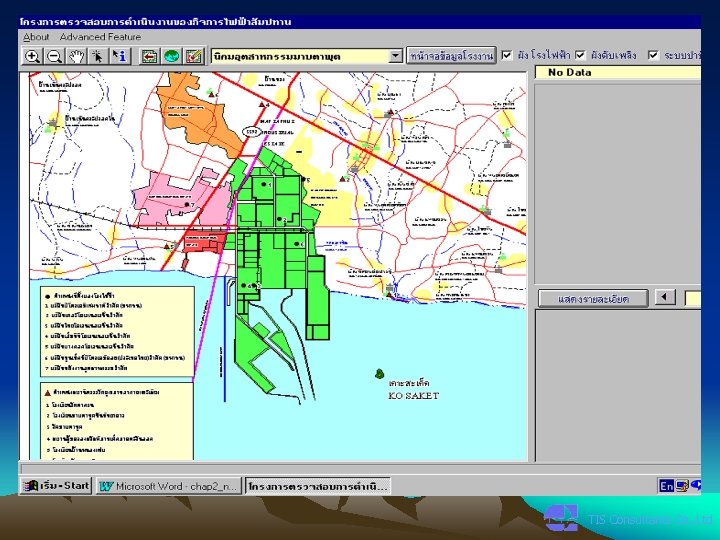Switch to Microsoft Word chap2 taskbar item
The height and width of the screenshot is (540, 720).
(x=169, y=486)
